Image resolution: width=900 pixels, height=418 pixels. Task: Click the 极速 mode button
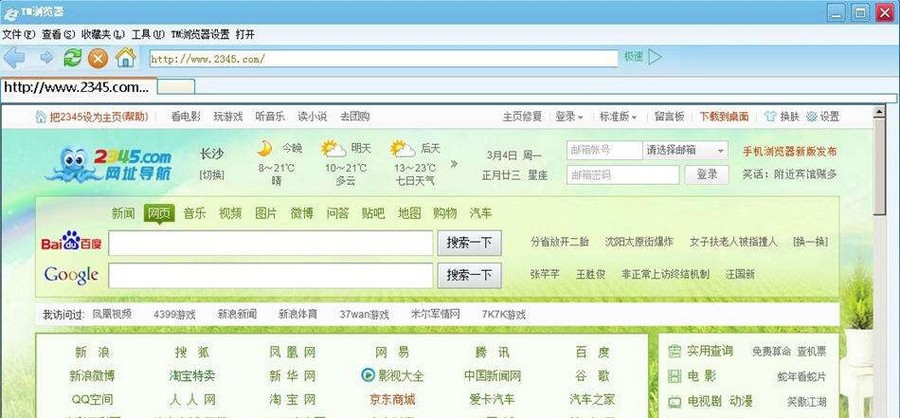(633, 56)
